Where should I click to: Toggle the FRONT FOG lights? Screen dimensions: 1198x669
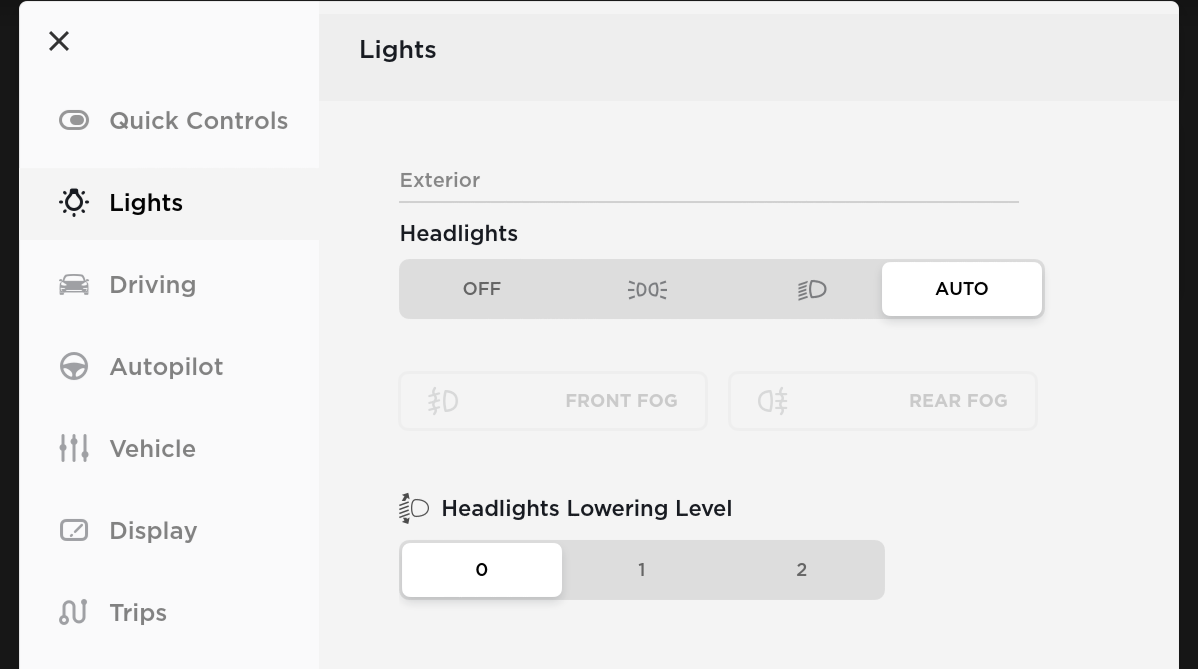[x=553, y=401]
